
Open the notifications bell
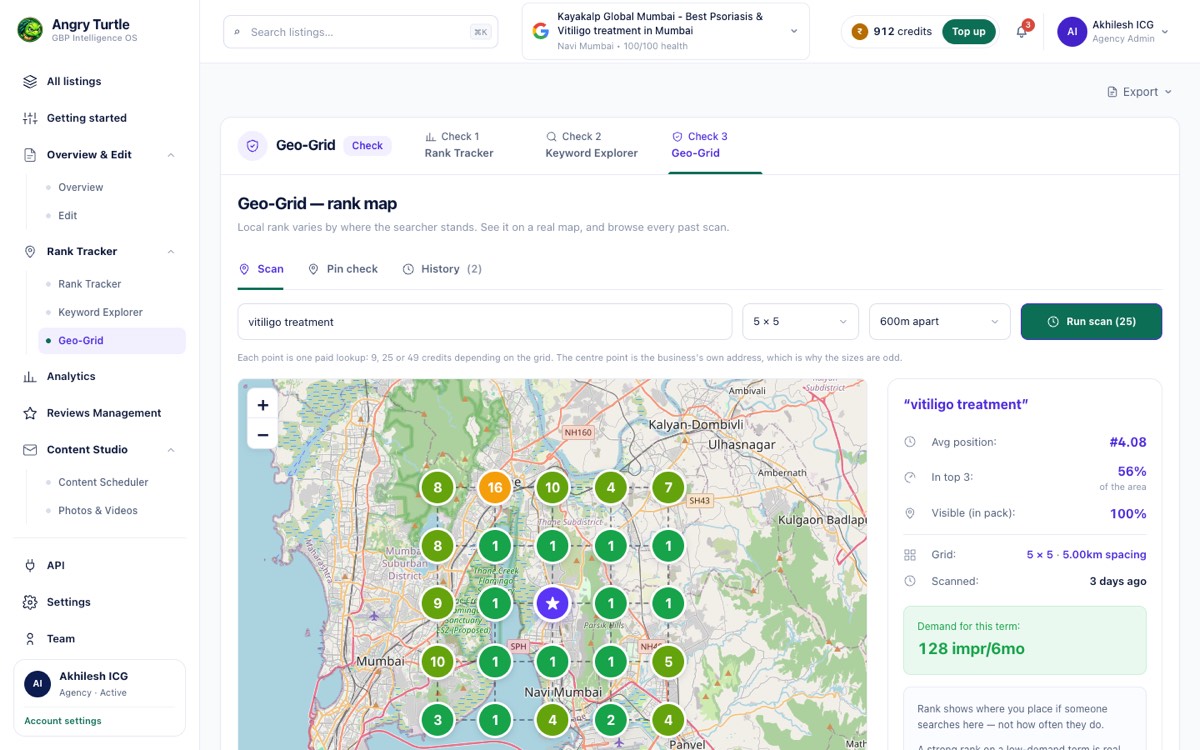[x=1021, y=32]
